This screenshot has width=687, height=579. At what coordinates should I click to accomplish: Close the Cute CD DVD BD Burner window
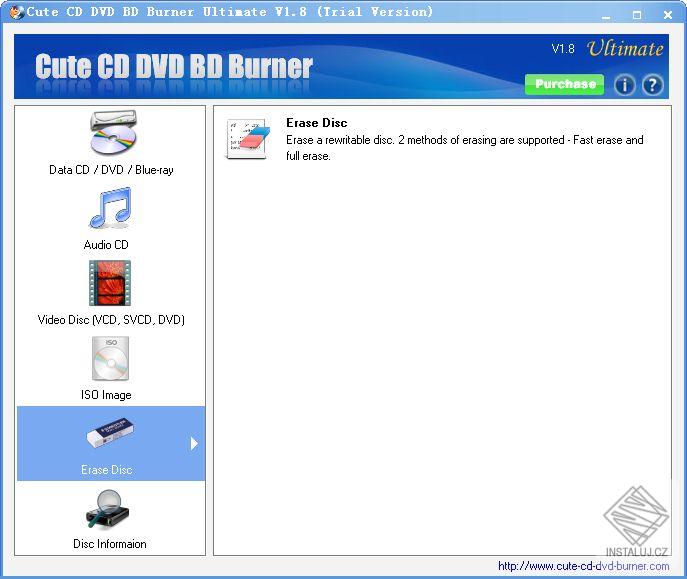pos(668,15)
